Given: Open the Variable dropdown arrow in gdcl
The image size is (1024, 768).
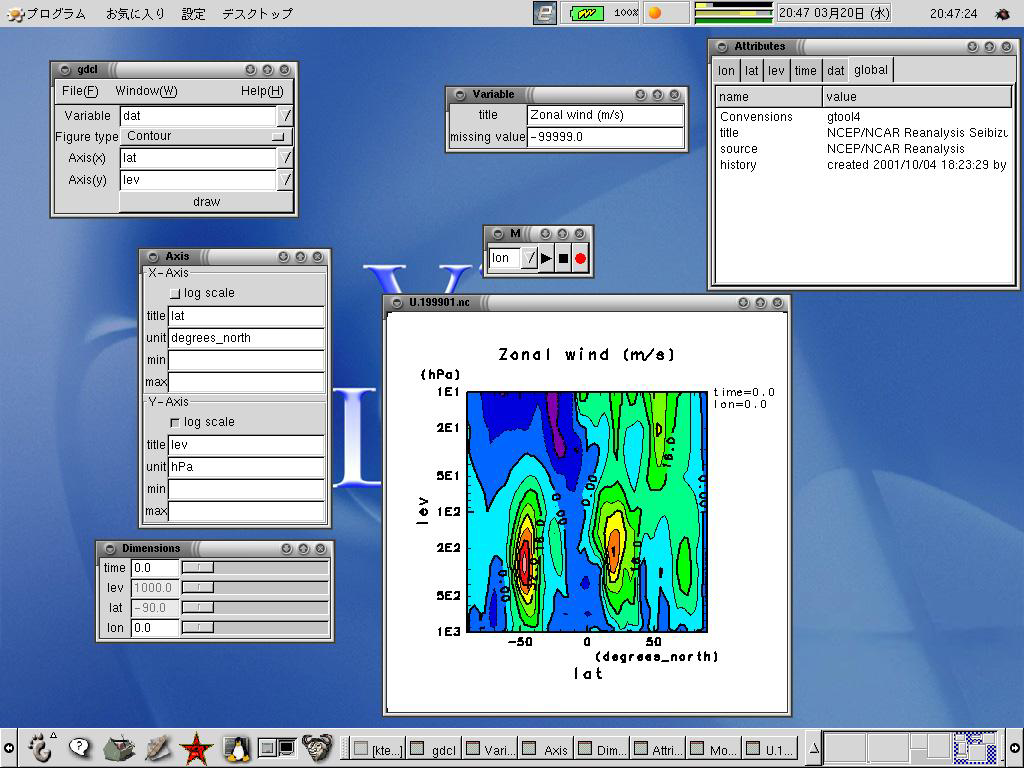Looking at the screenshot, I should [285, 116].
